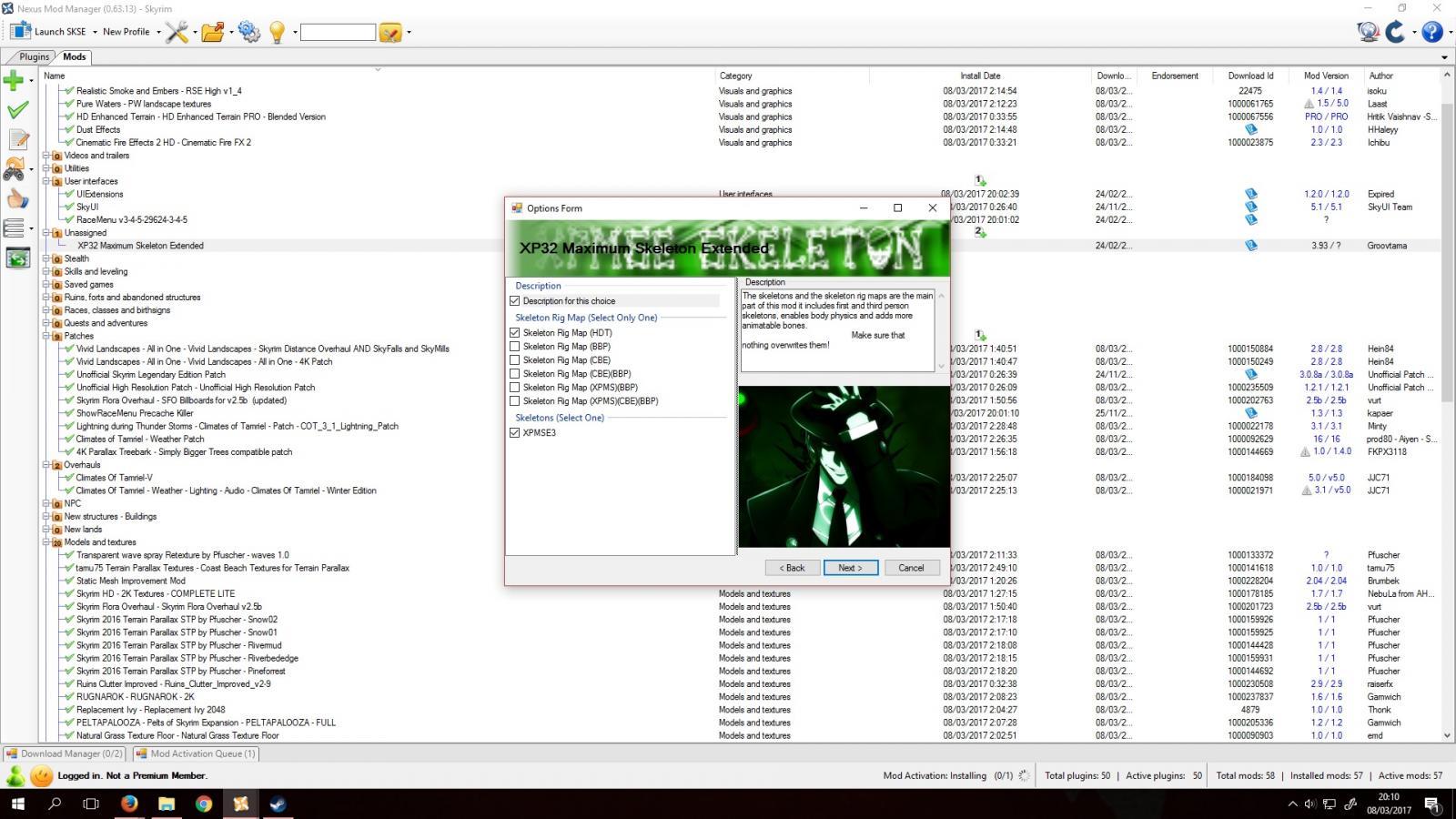This screenshot has height=819, width=1456.
Task: Select Skeleton Rig Map (BBP) checkbox
Action: coord(515,347)
